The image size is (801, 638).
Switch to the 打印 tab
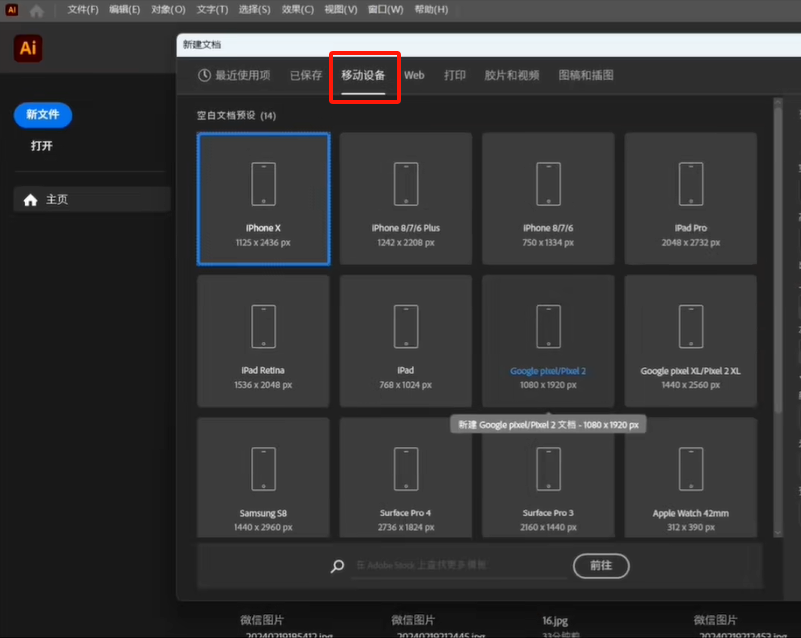point(455,76)
